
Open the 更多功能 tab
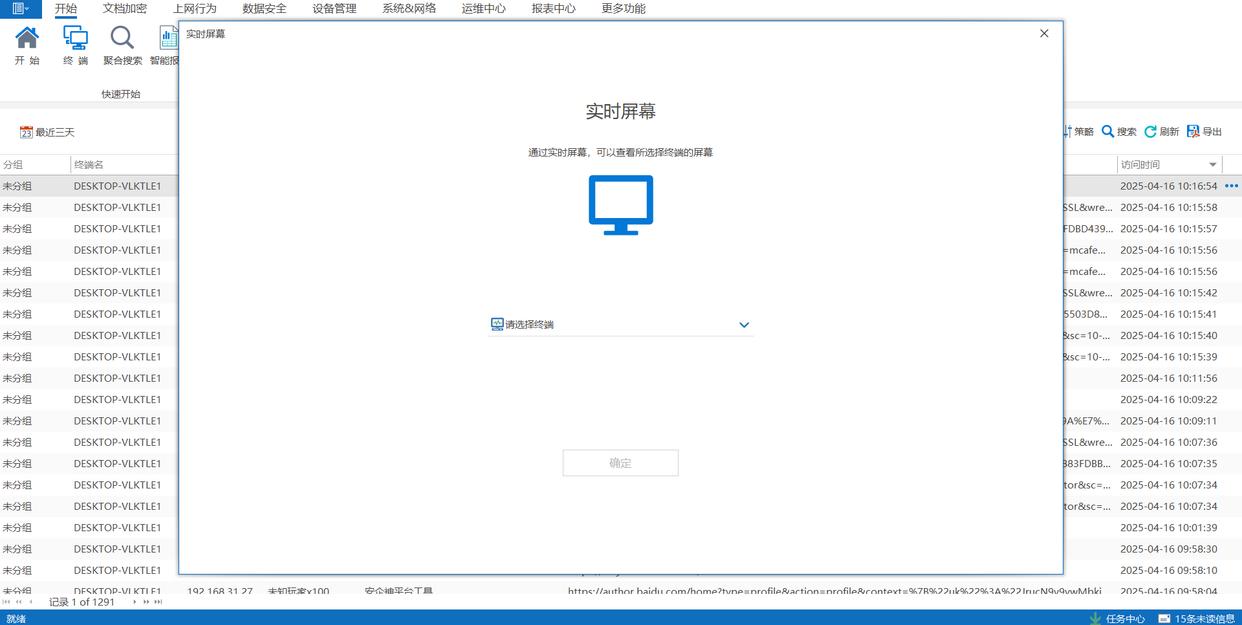623,8
